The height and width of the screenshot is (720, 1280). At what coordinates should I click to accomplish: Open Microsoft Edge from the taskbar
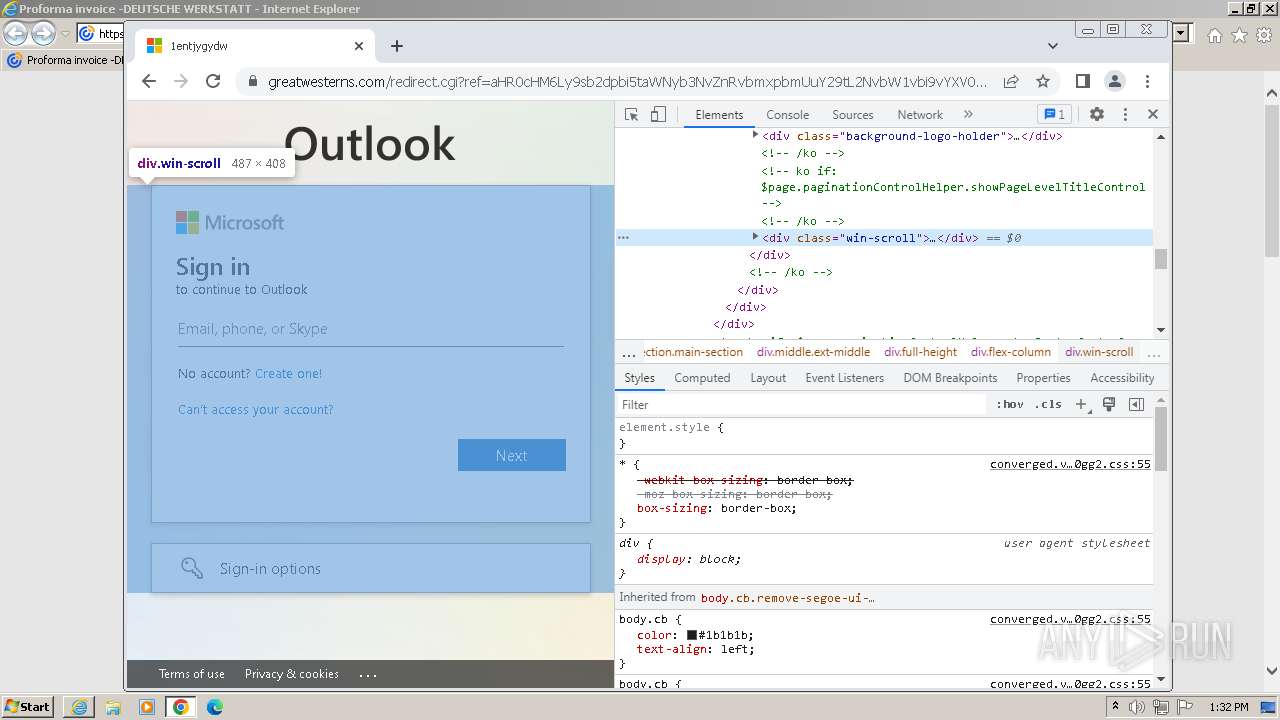pyautogui.click(x=214, y=707)
